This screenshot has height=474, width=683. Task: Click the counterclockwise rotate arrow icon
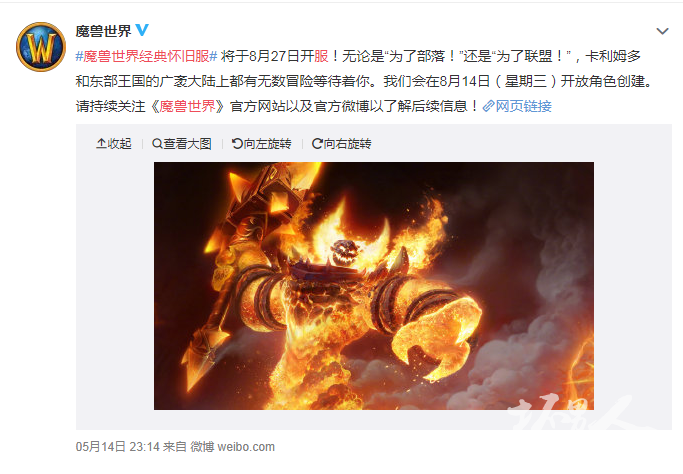click(237, 143)
